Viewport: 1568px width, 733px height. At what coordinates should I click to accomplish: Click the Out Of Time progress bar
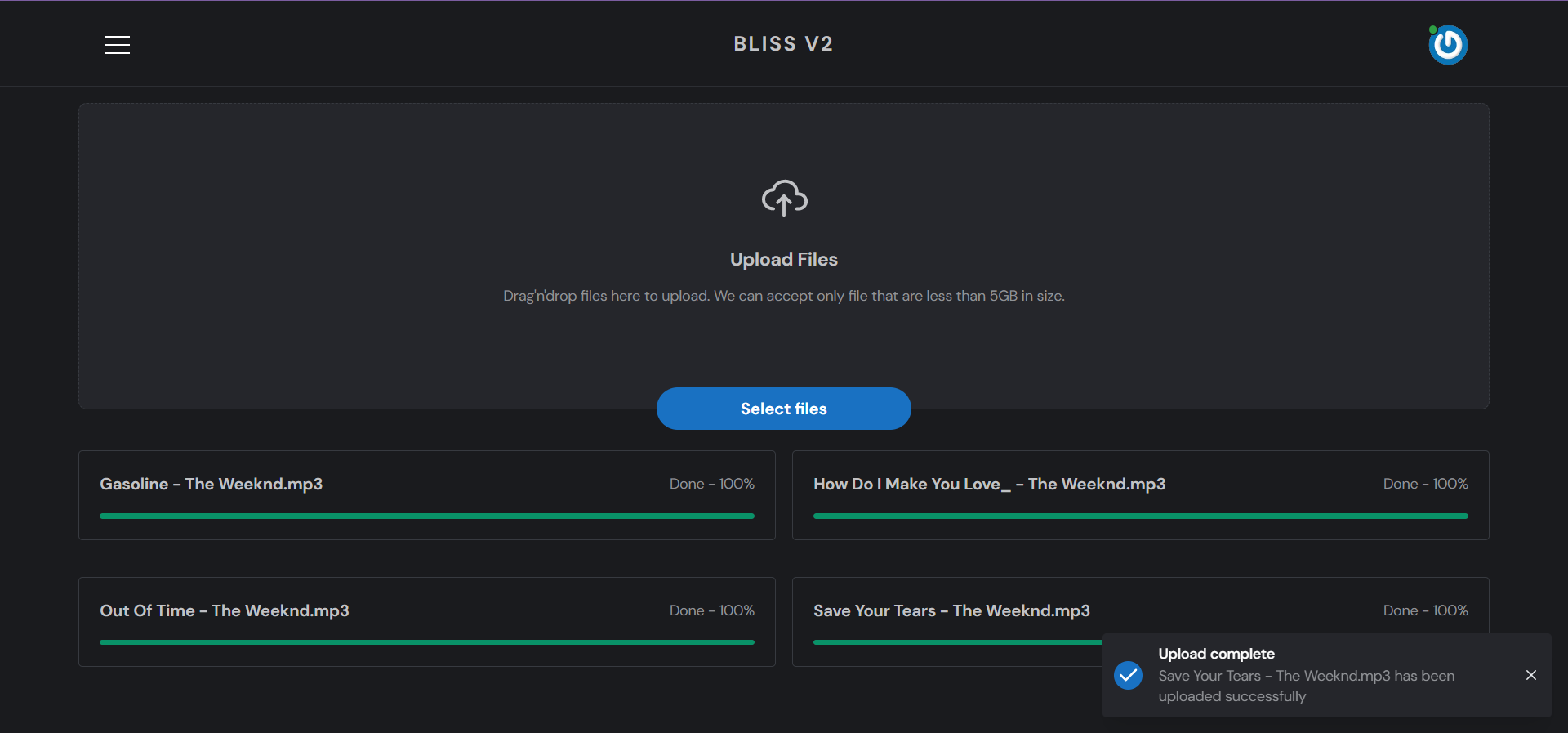point(426,642)
